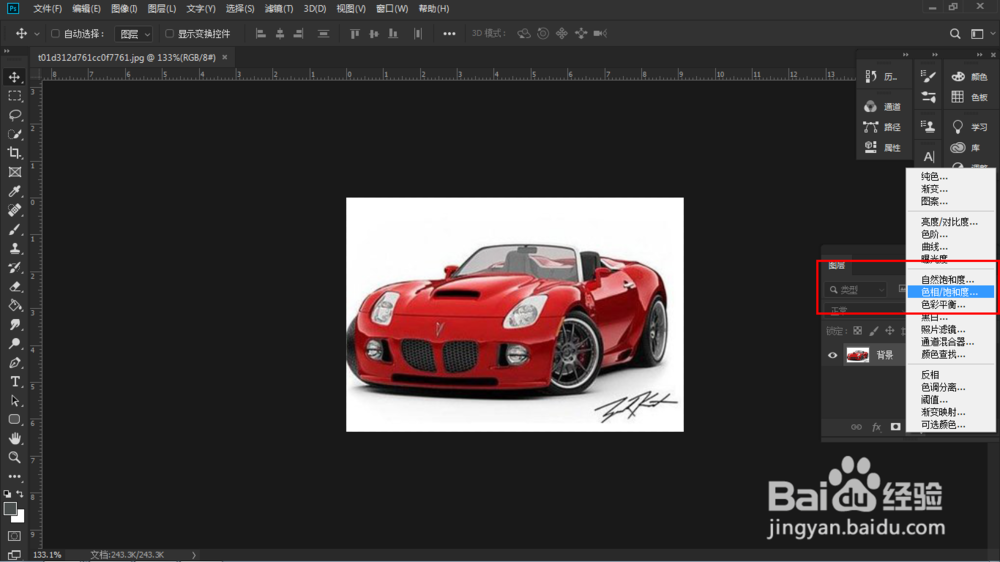Click the background color swatch

pyautogui.click(x=19, y=517)
